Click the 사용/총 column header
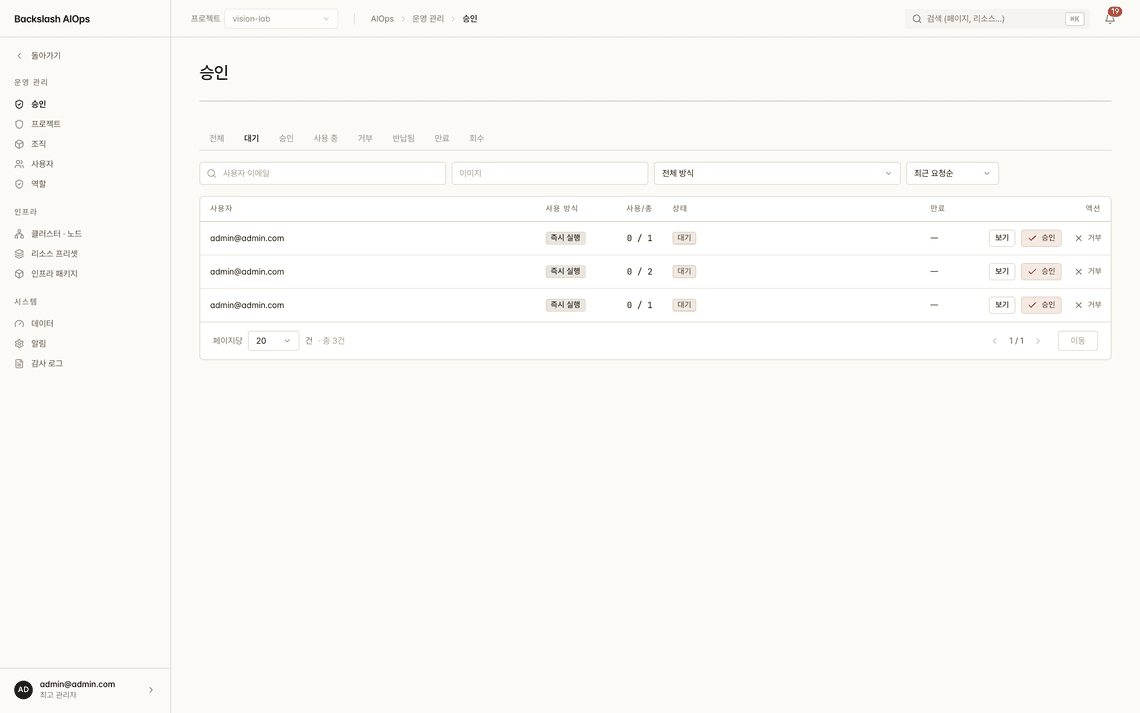 click(x=639, y=209)
